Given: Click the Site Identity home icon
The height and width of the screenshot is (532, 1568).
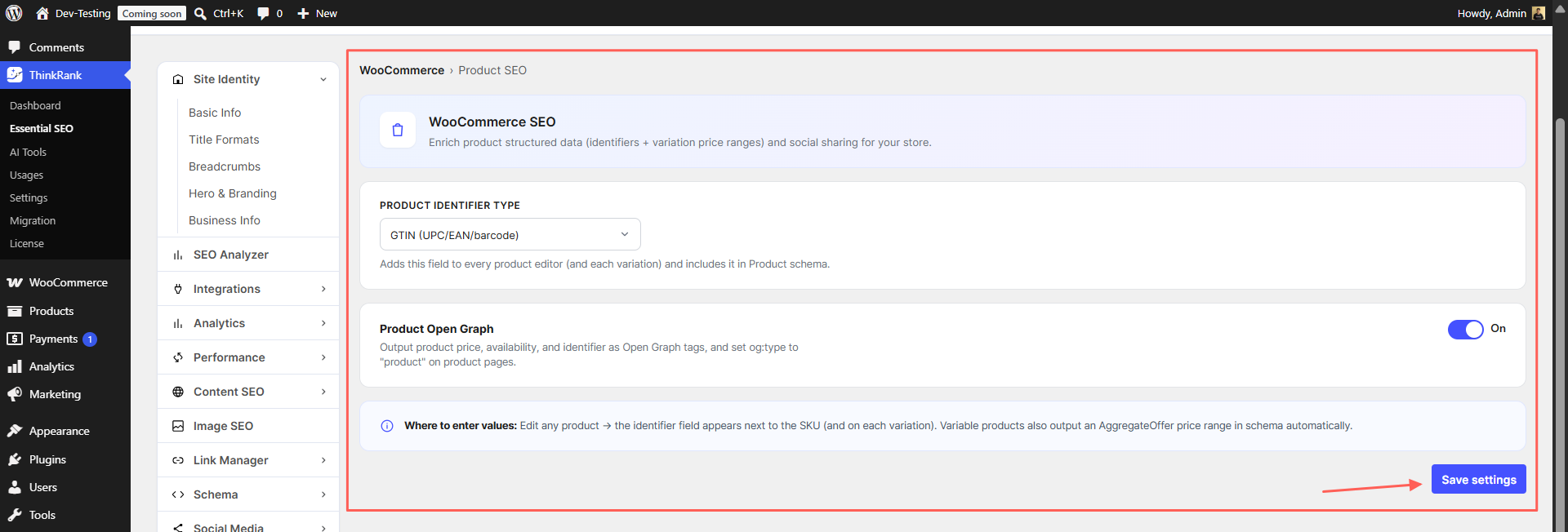Looking at the screenshot, I should [x=178, y=79].
